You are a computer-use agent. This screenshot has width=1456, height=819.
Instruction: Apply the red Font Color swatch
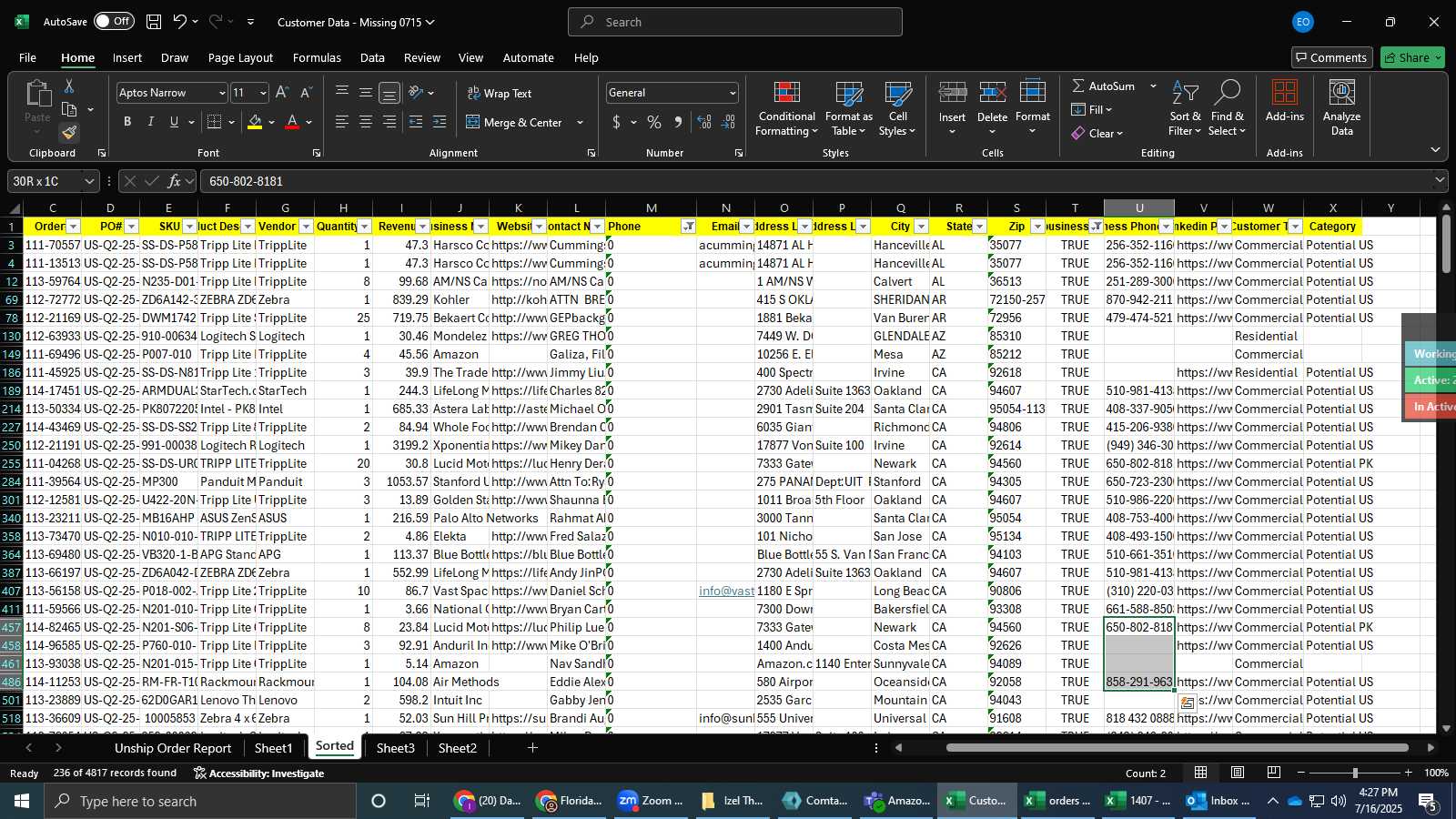pyautogui.click(x=292, y=122)
